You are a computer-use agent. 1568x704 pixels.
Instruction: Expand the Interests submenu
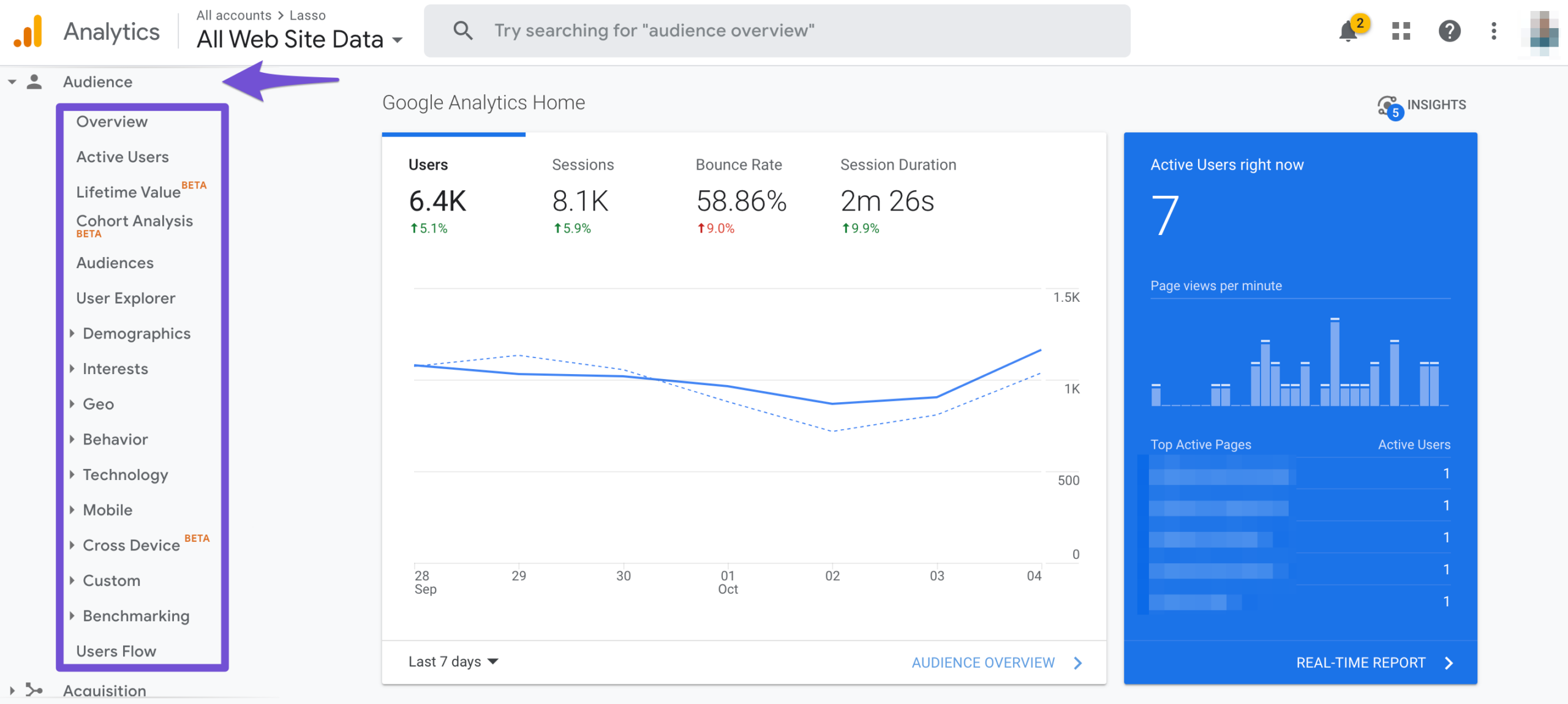point(72,369)
